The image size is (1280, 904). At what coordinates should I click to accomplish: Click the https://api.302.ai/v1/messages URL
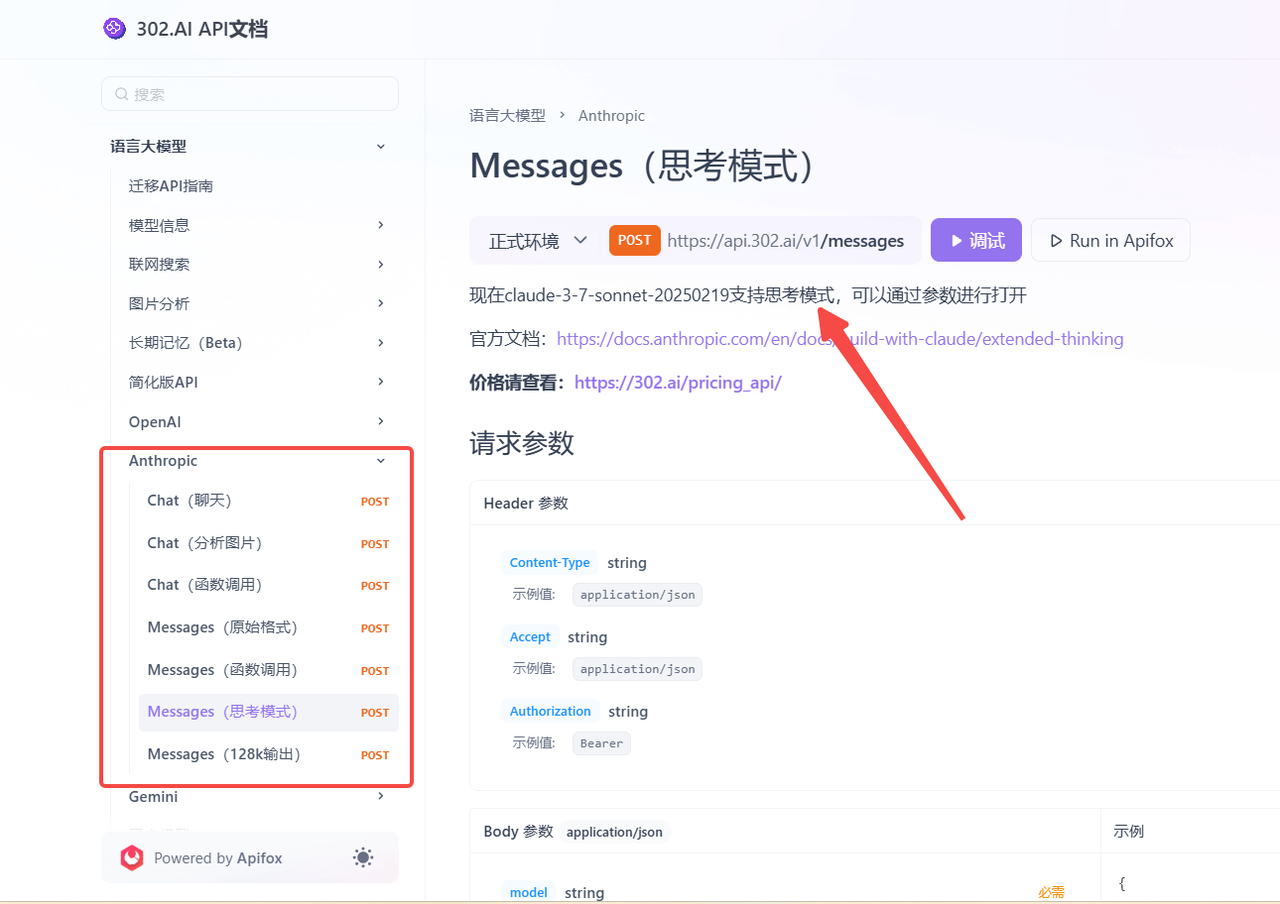(785, 241)
